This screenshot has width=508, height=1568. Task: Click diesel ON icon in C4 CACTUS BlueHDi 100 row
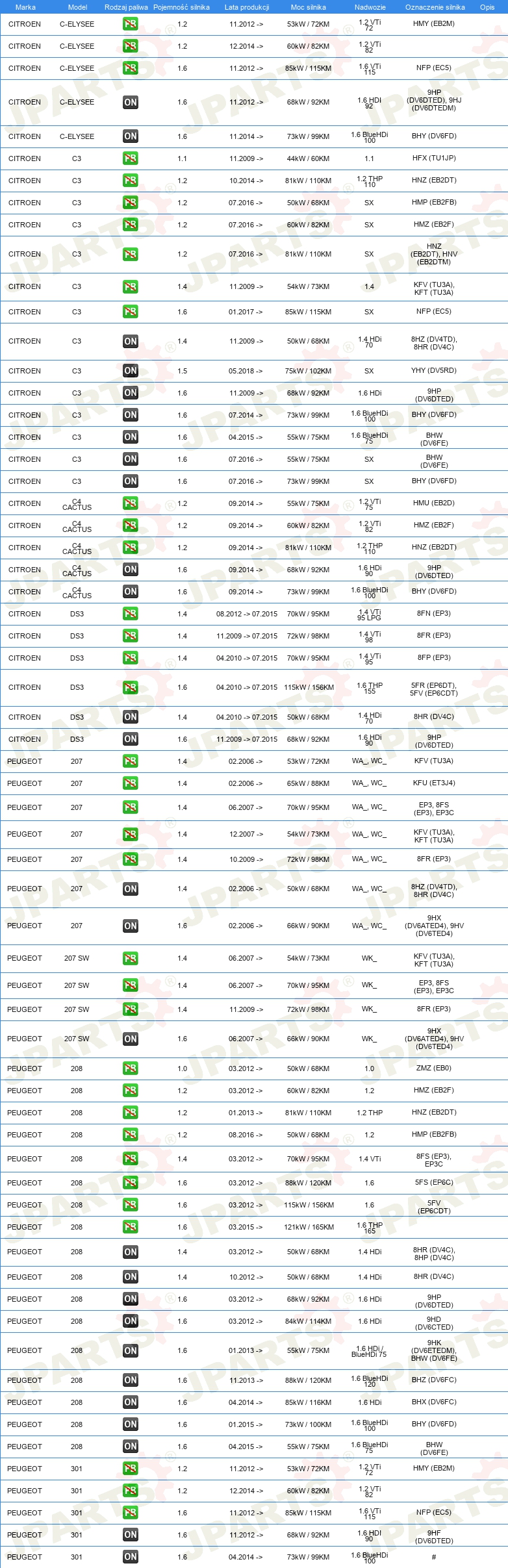pos(131,592)
